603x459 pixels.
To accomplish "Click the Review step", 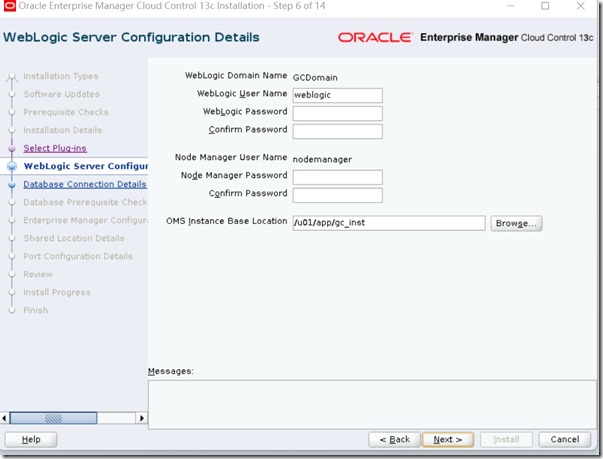I will [38, 274].
